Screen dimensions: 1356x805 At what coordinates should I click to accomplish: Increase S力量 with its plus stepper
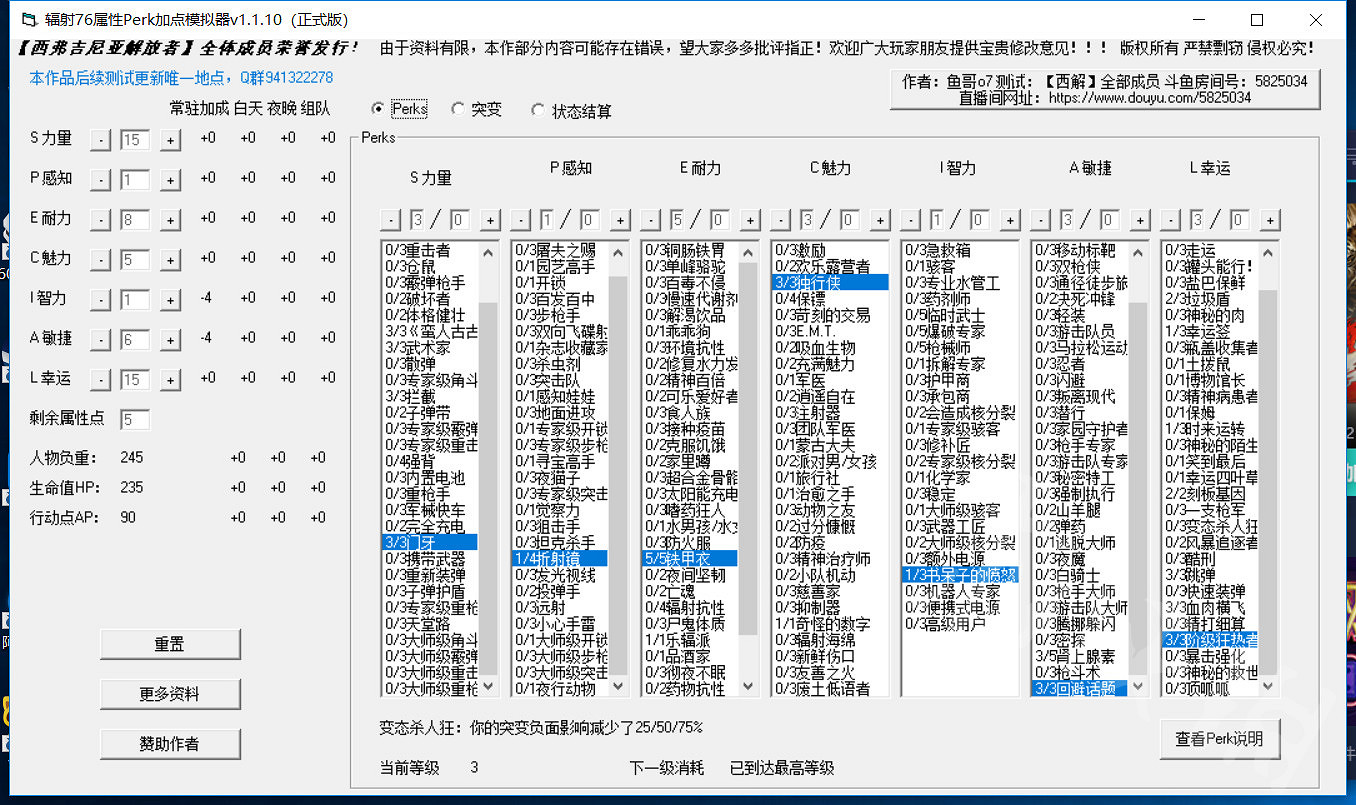pos(170,140)
